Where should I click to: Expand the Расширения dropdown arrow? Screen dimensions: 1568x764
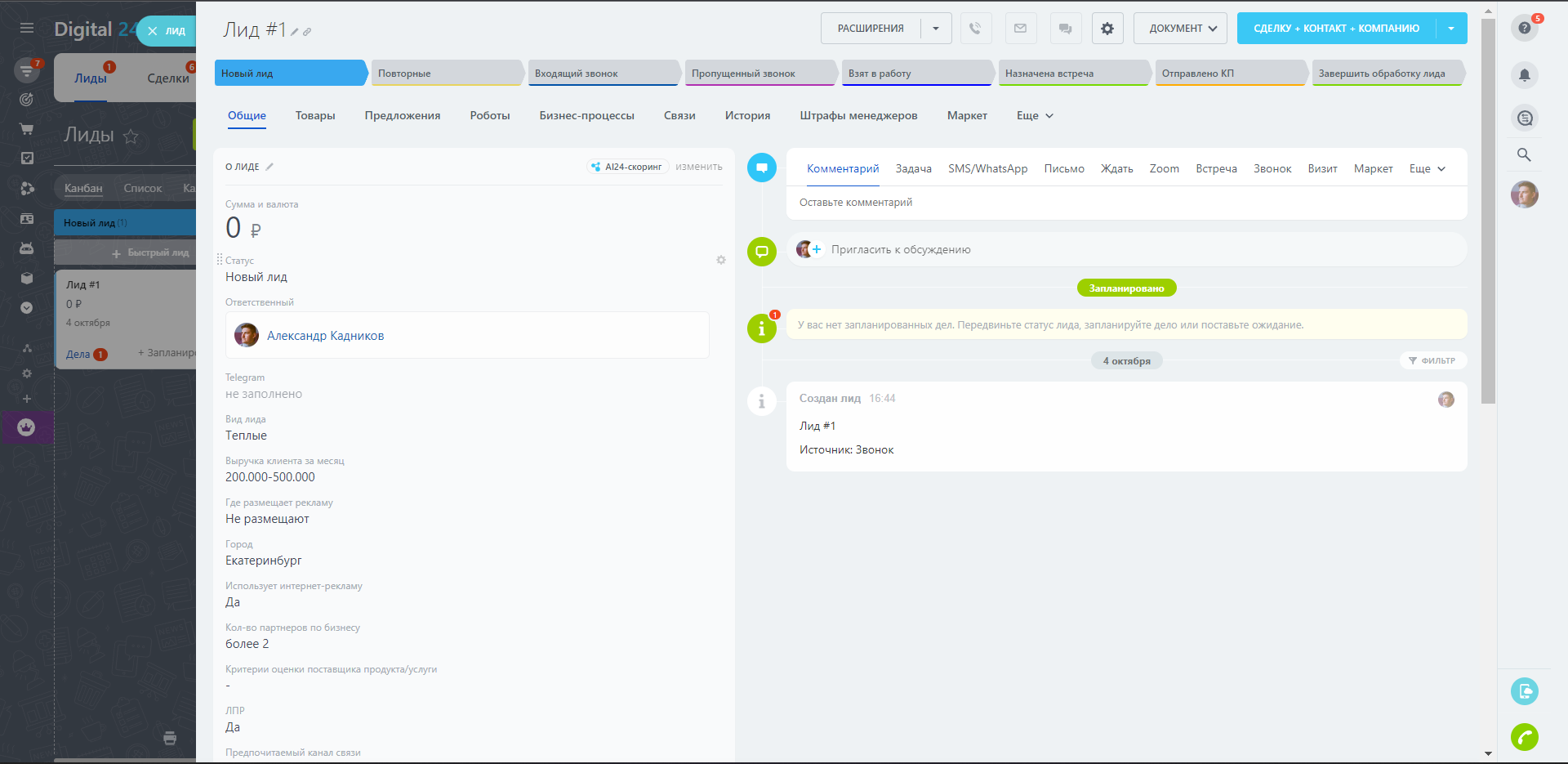pos(936,29)
